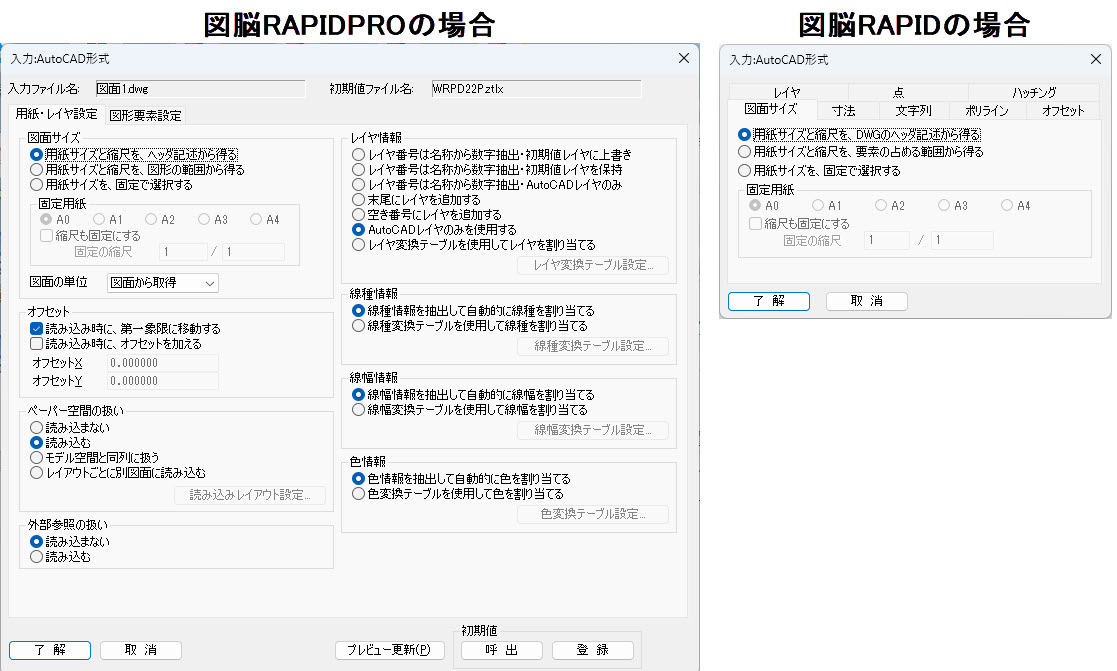
Task: Click 取消 button in RAPID dialog
Action: [x=866, y=301]
